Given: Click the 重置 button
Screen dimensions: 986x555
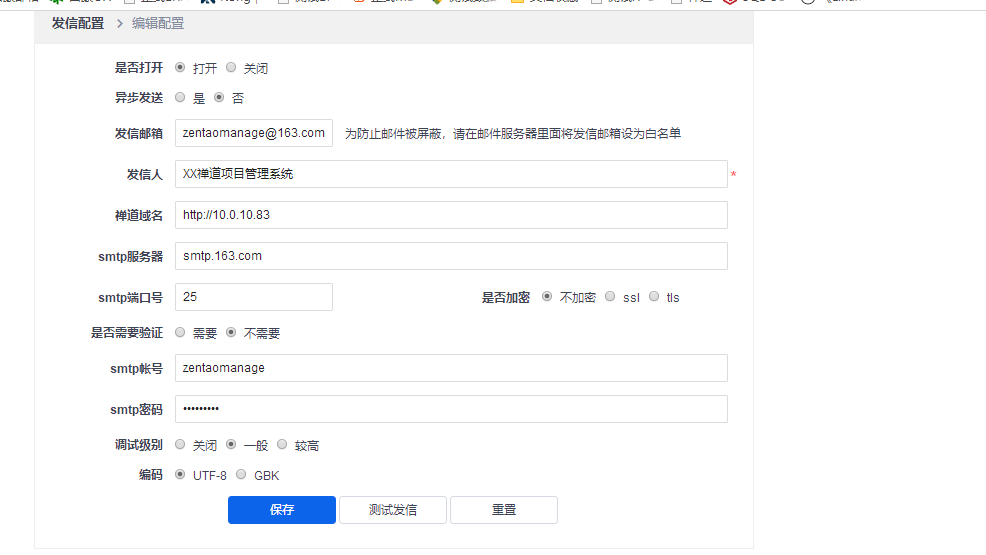Looking at the screenshot, I should [504, 510].
